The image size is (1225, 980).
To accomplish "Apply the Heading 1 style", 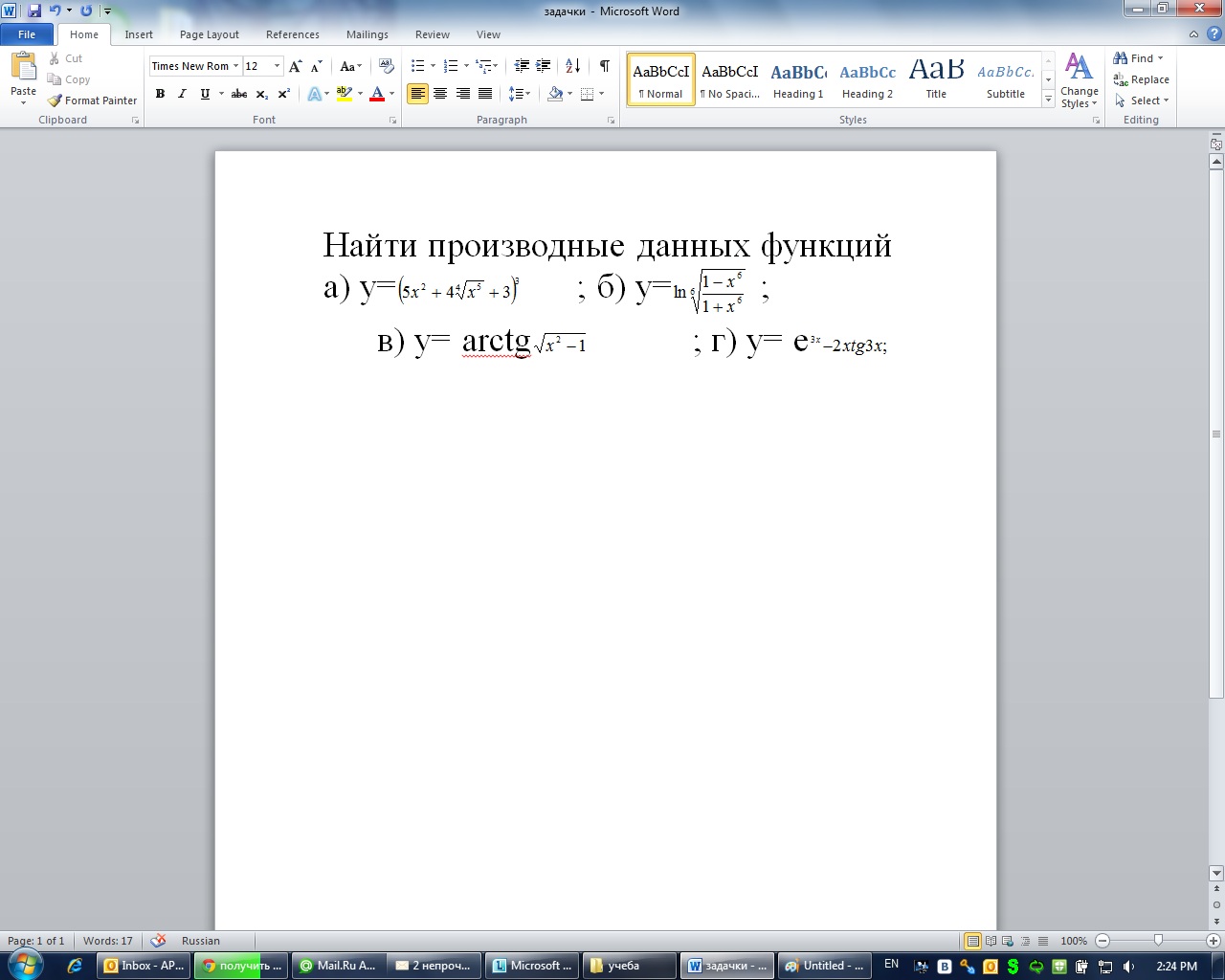I will coord(797,79).
